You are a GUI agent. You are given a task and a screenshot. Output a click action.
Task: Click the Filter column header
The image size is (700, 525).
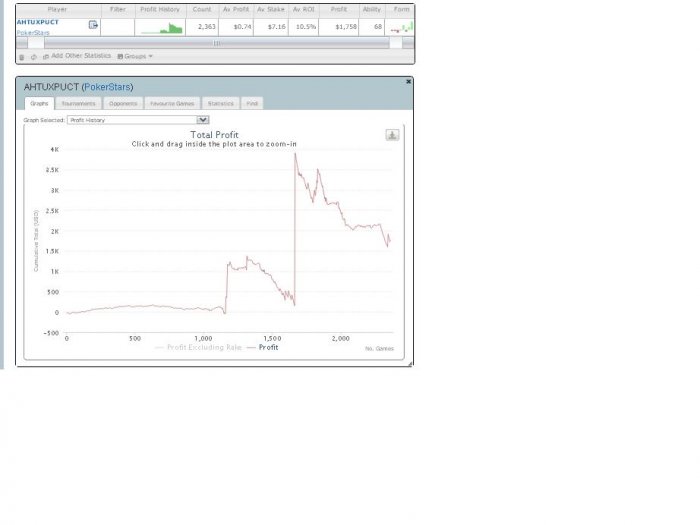click(118, 9)
